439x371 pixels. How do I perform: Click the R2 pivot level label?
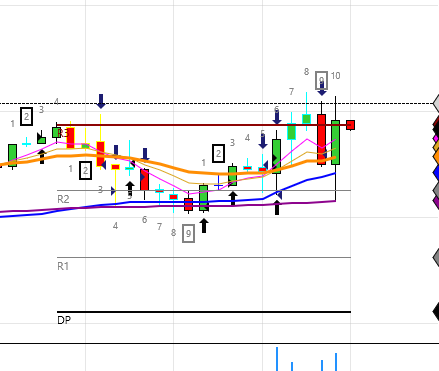coord(63,199)
